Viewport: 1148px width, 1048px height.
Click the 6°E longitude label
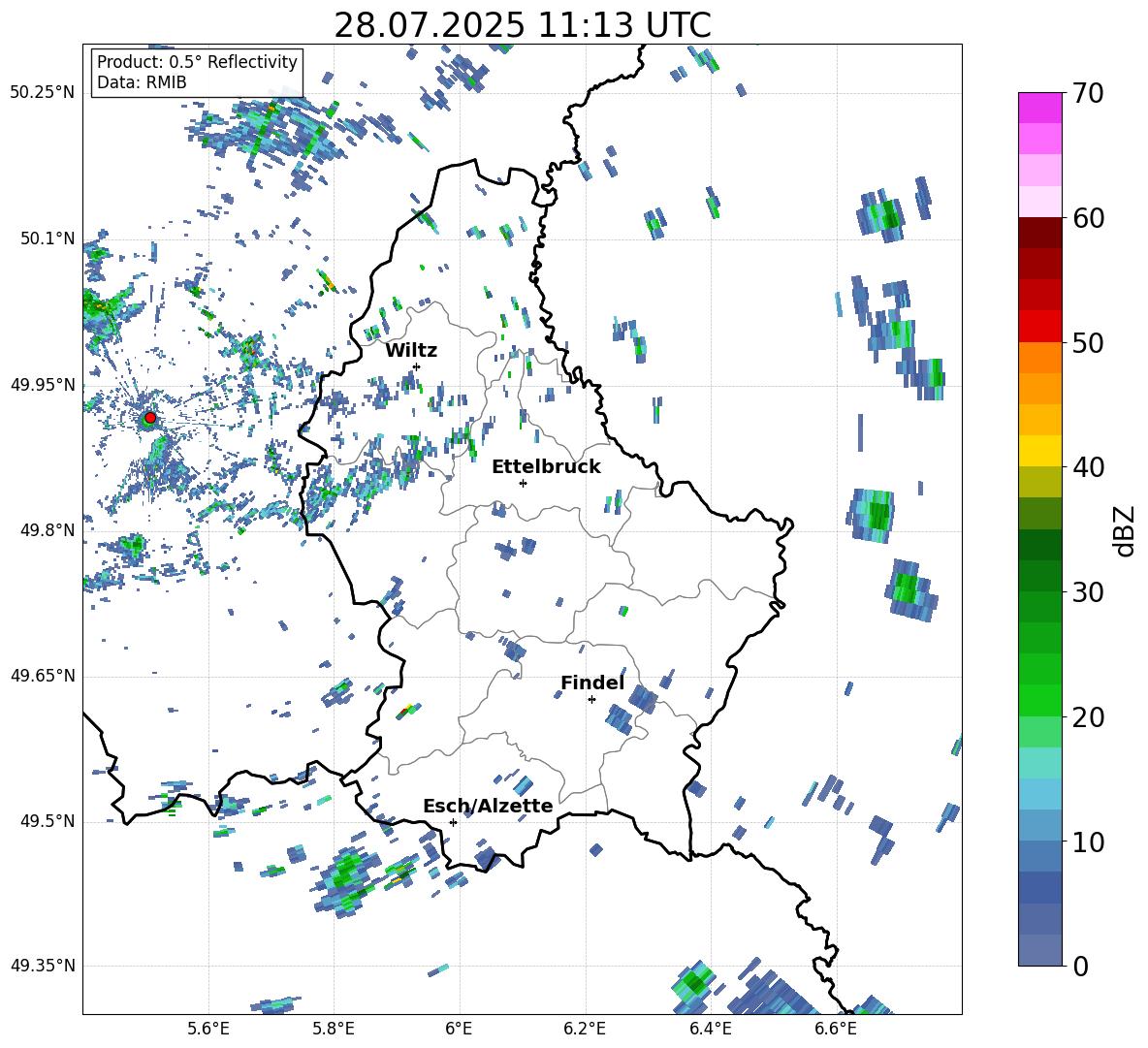(459, 1029)
